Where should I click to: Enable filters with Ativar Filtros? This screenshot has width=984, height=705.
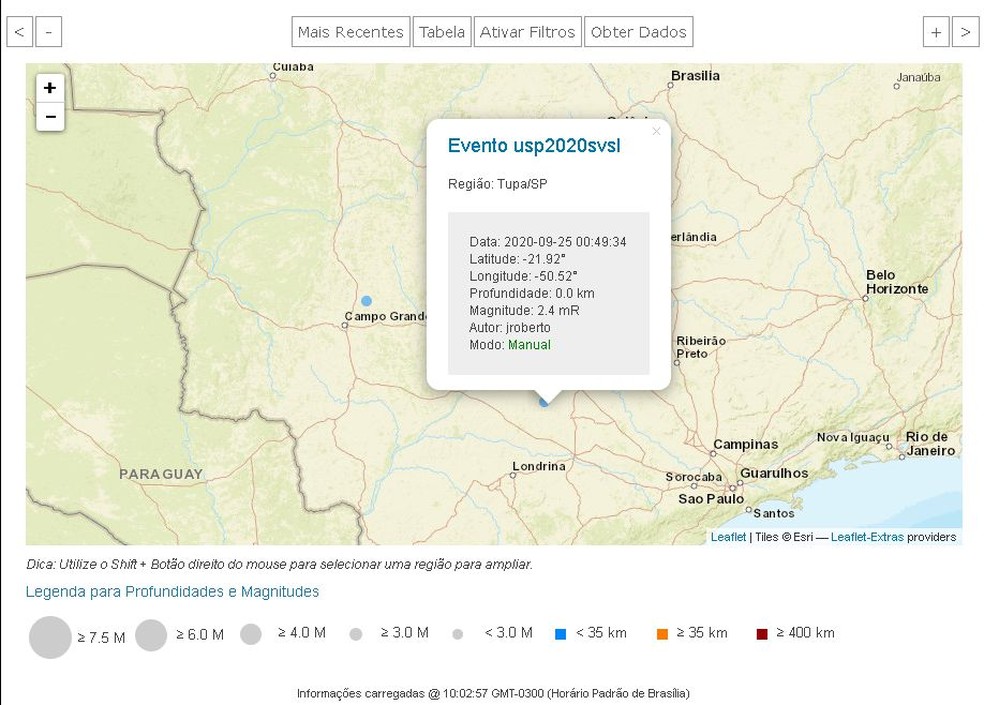pos(527,32)
